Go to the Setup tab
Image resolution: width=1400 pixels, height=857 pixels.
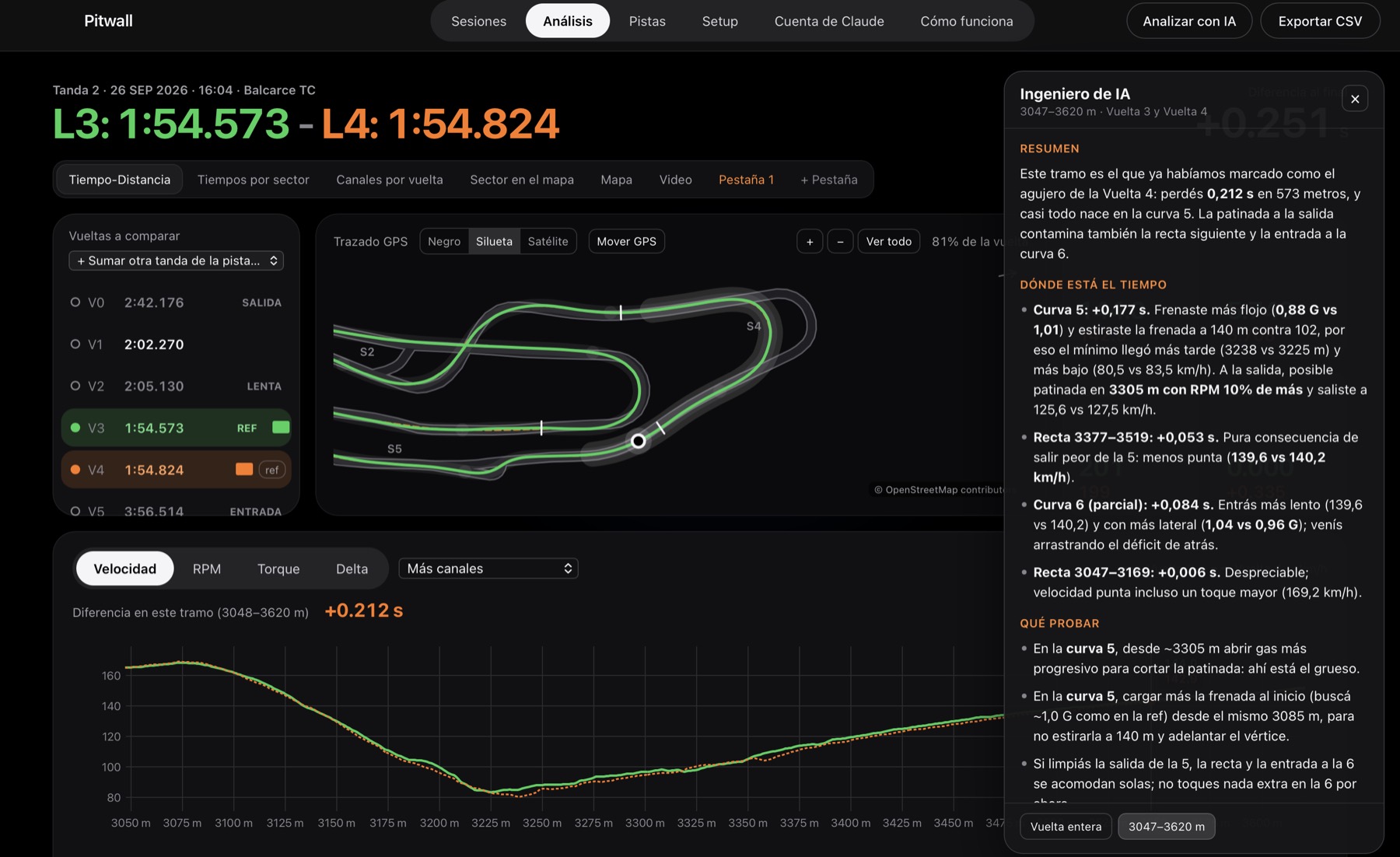pos(719,21)
